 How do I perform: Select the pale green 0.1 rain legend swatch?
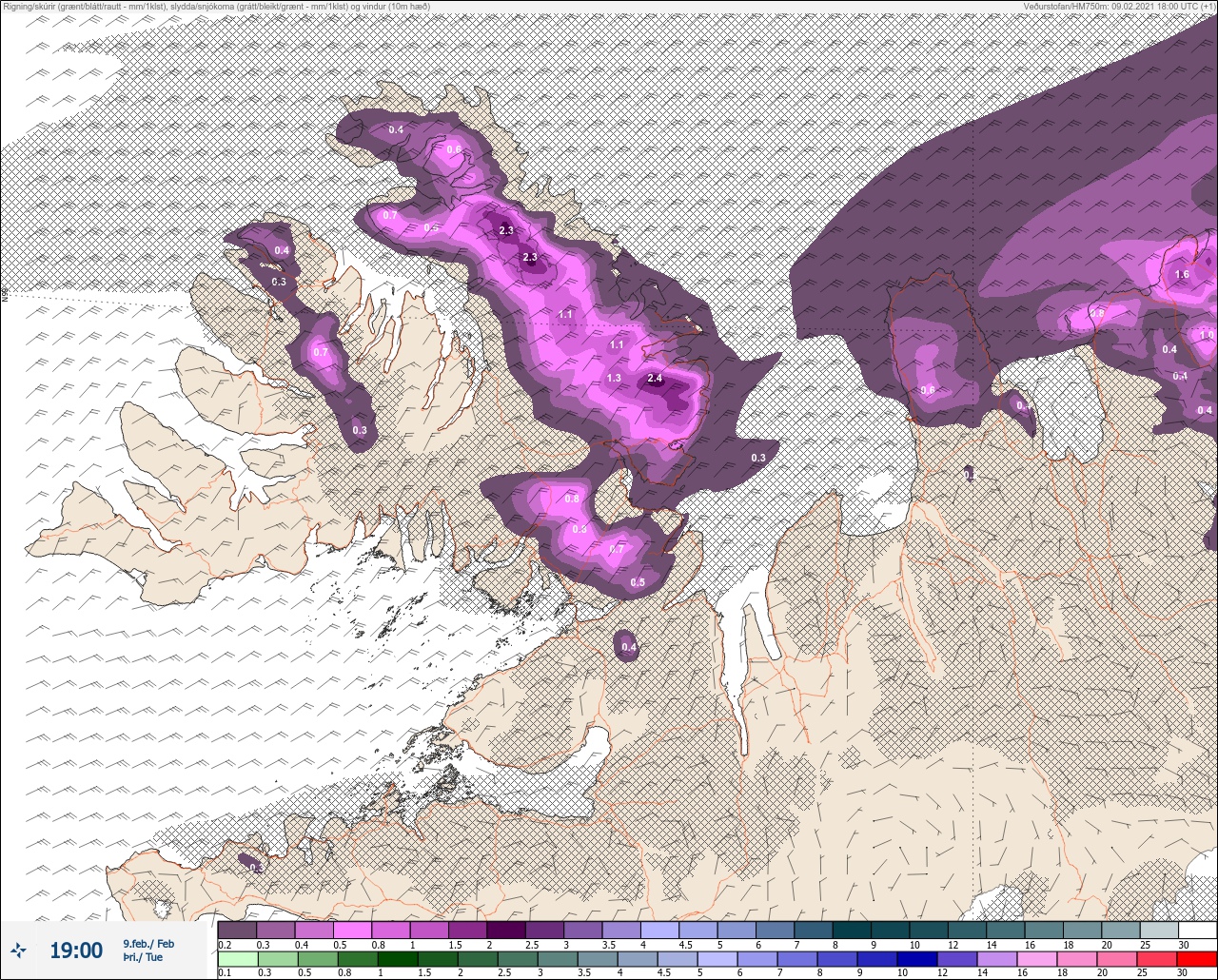point(237,958)
